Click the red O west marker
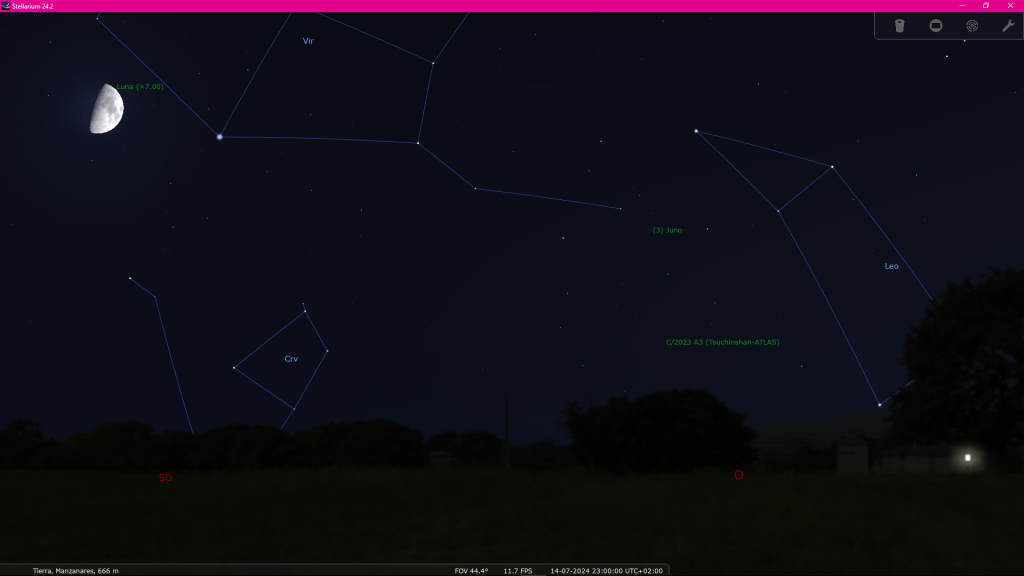Image resolution: width=1024 pixels, height=576 pixels. coord(739,475)
